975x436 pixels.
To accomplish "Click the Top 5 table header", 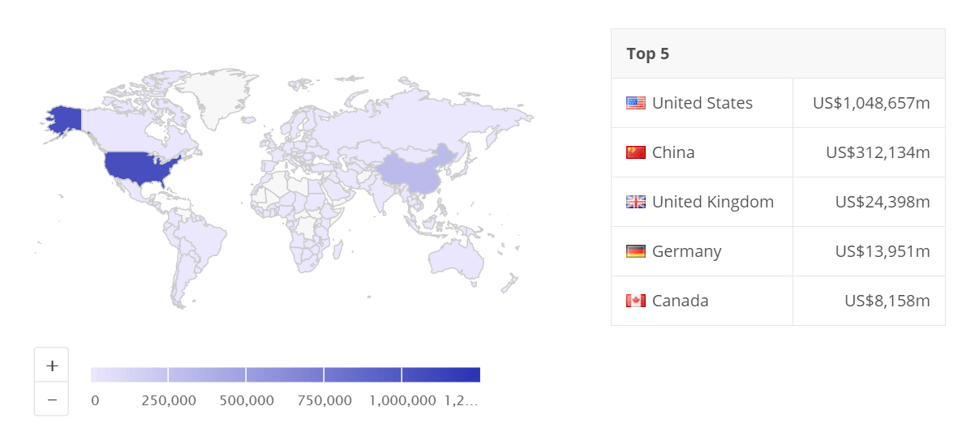I will (x=648, y=54).
